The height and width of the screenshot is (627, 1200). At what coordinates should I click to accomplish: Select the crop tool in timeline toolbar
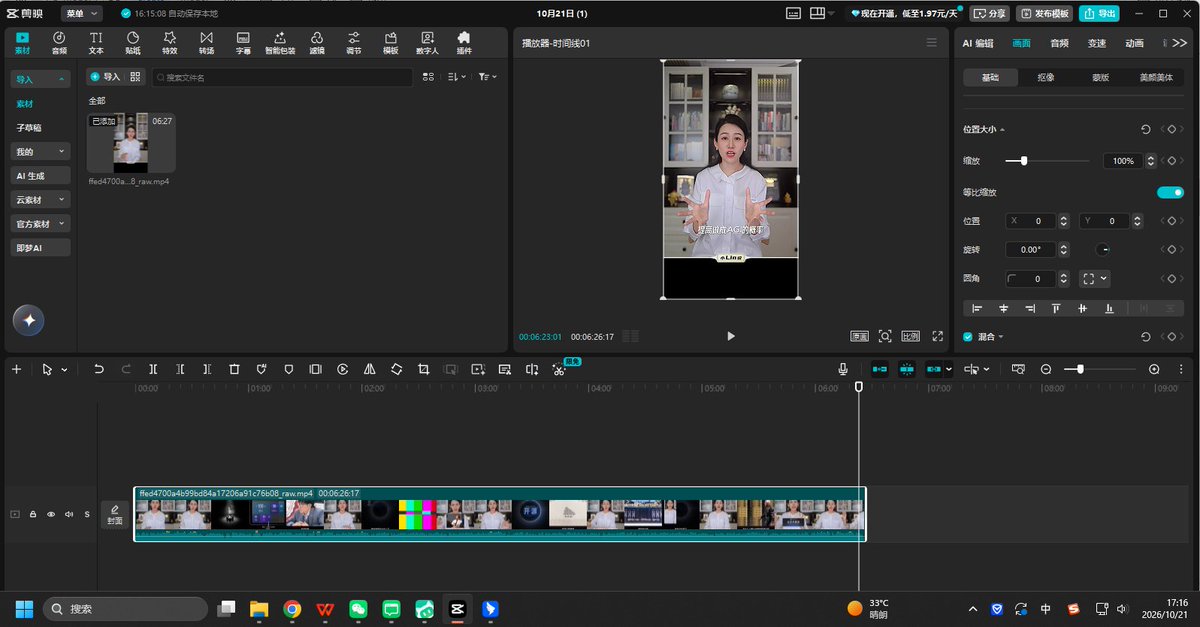424,369
